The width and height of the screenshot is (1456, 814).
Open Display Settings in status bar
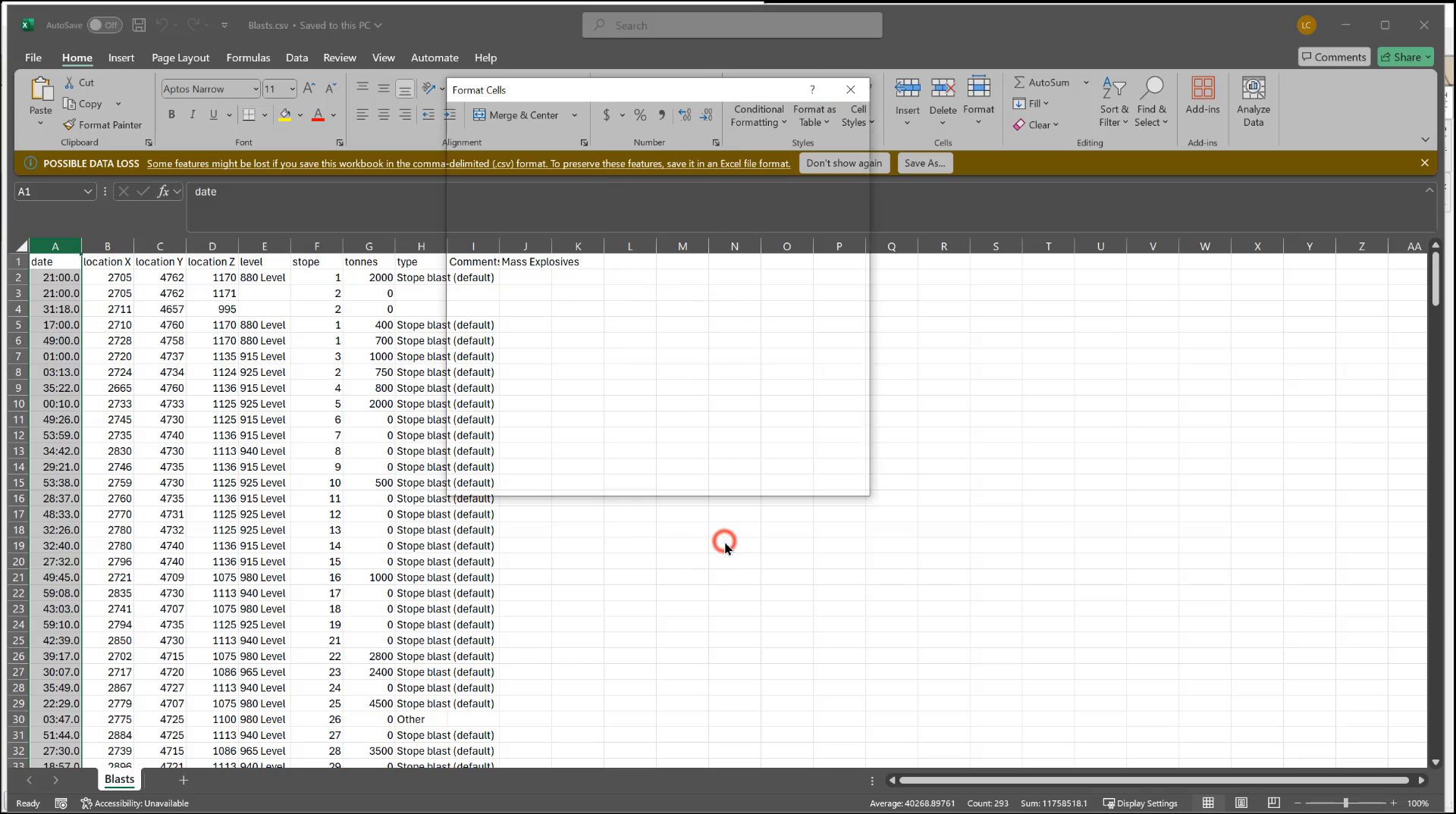(1140, 803)
